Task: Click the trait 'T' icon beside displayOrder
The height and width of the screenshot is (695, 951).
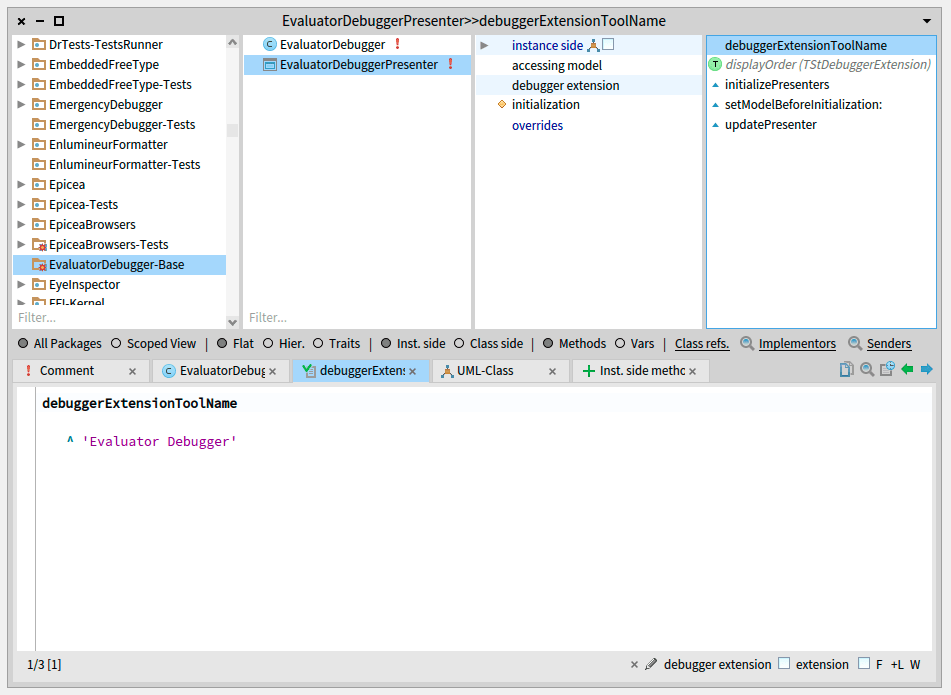Action: (x=715, y=65)
